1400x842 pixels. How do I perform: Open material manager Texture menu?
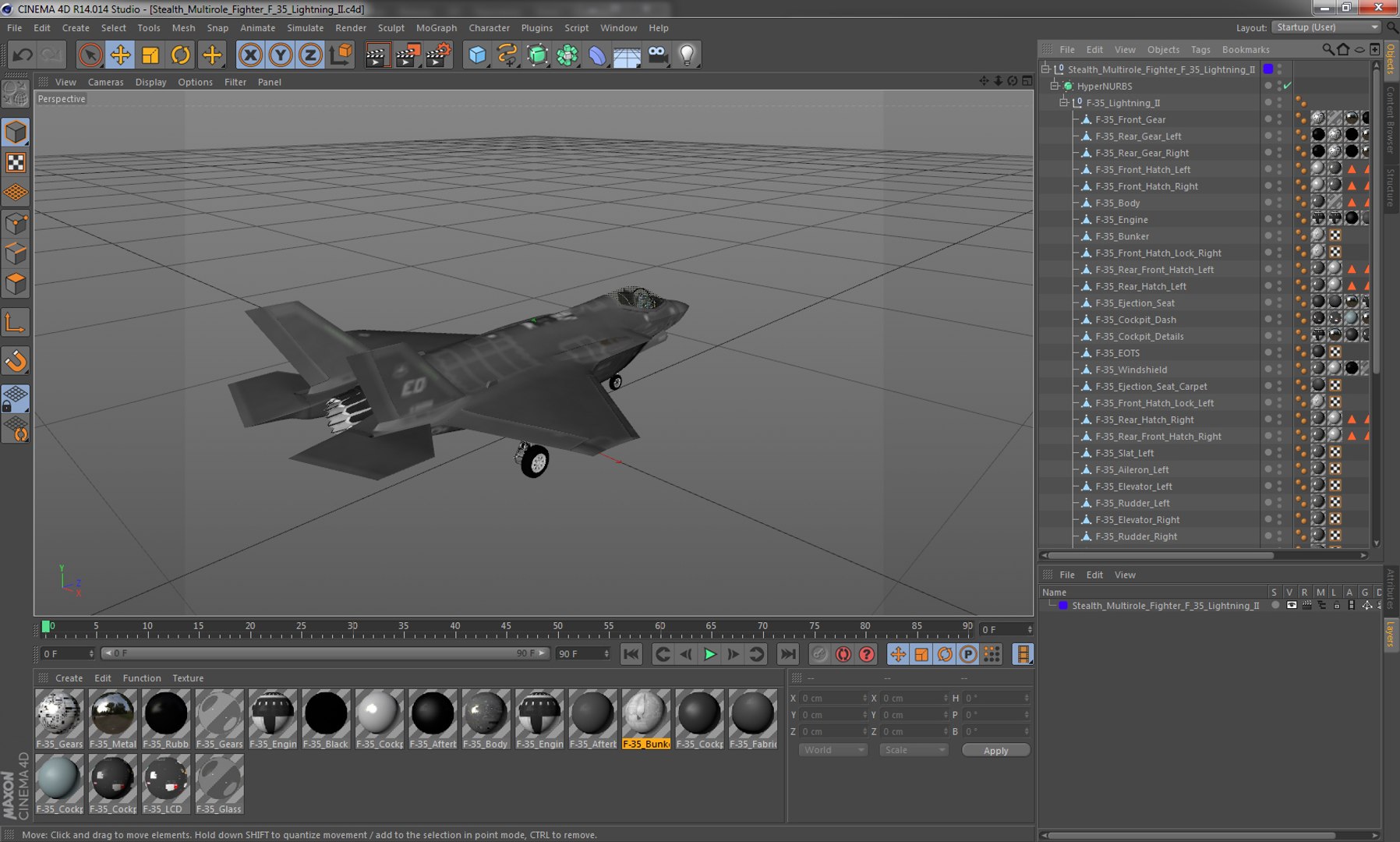pos(188,678)
